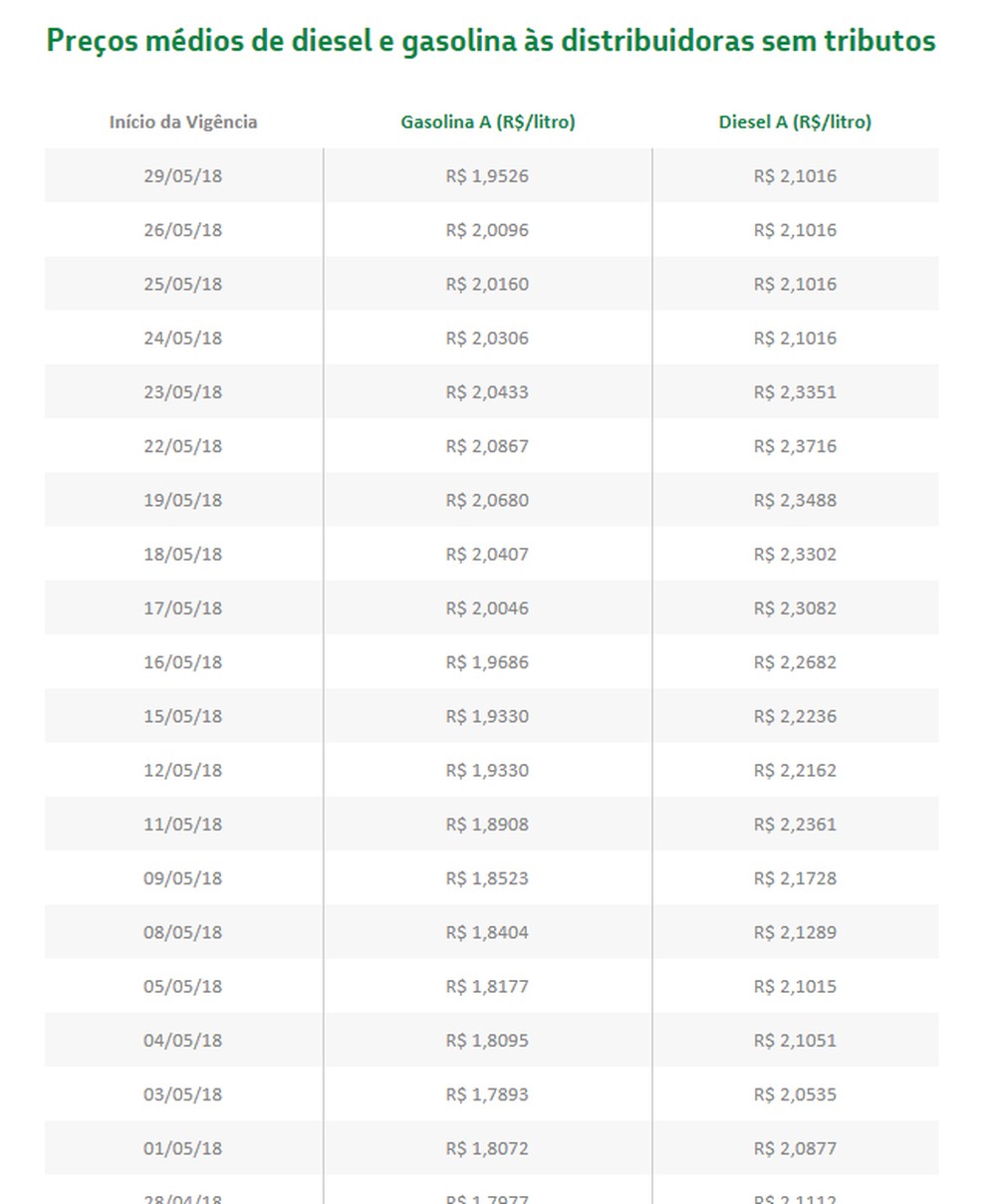Select the 'Diesel A (R$/litro)' column header
Image resolution: width=996 pixels, height=1204 pixels.
click(x=795, y=122)
